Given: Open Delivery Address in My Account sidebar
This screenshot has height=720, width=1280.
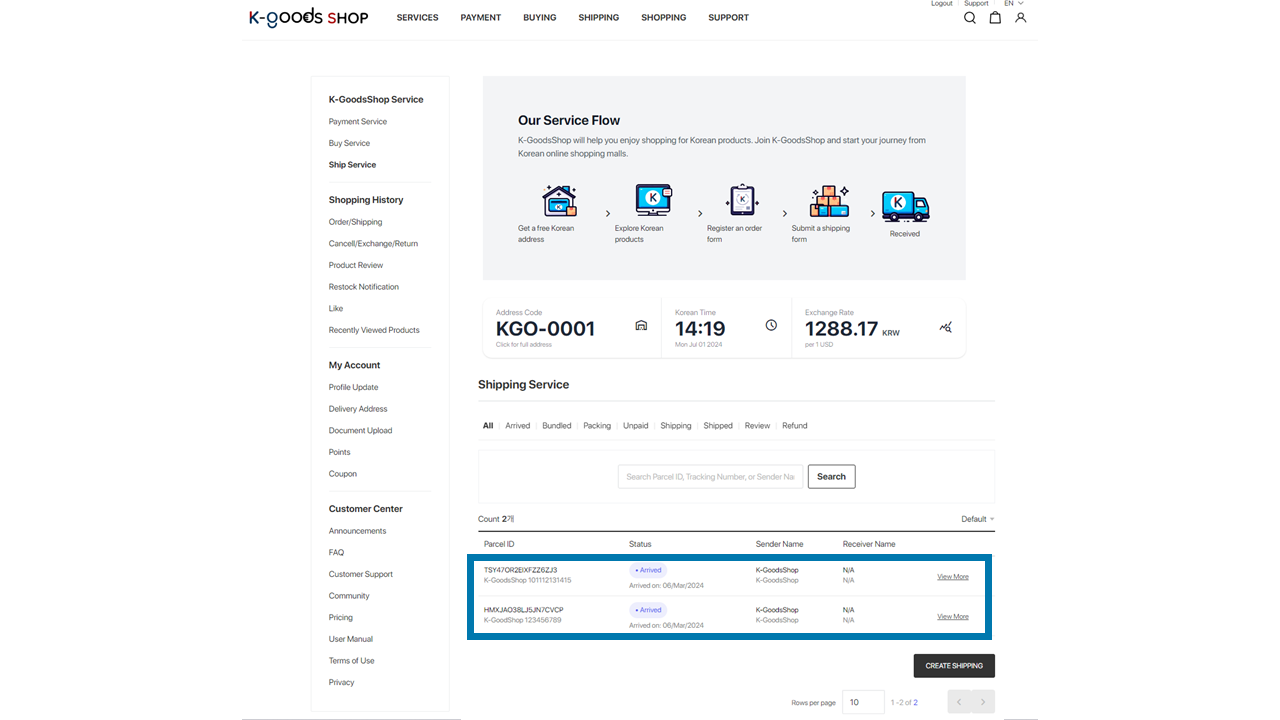Looking at the screenshot, I should point(358,409).
